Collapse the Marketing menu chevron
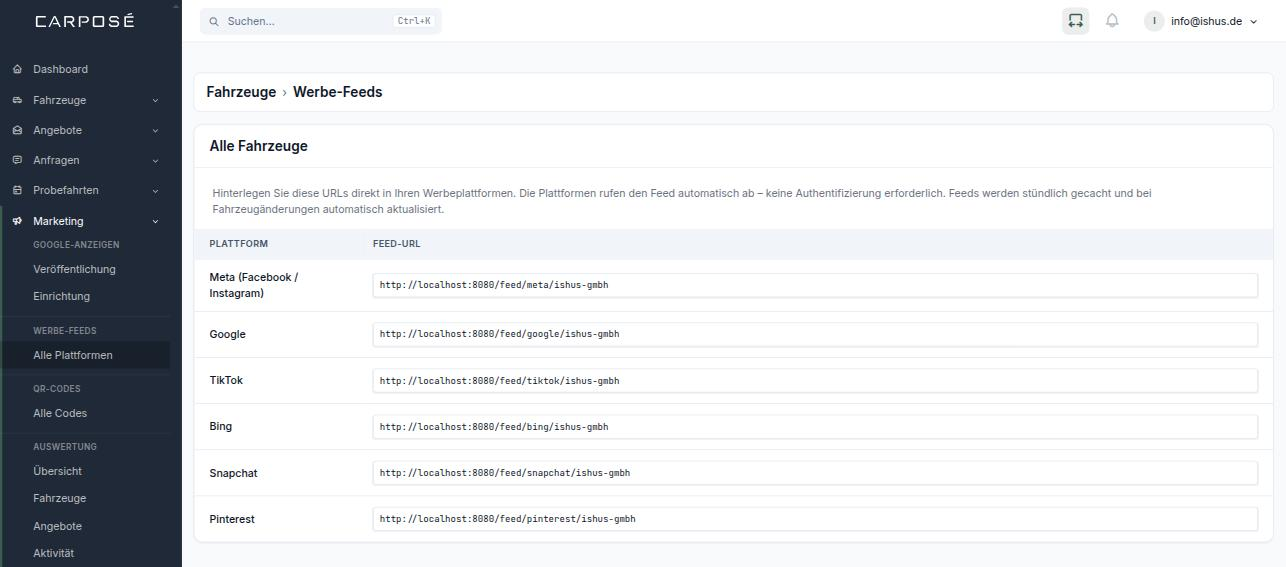The image size is (1286, 567). coord(155,221)
